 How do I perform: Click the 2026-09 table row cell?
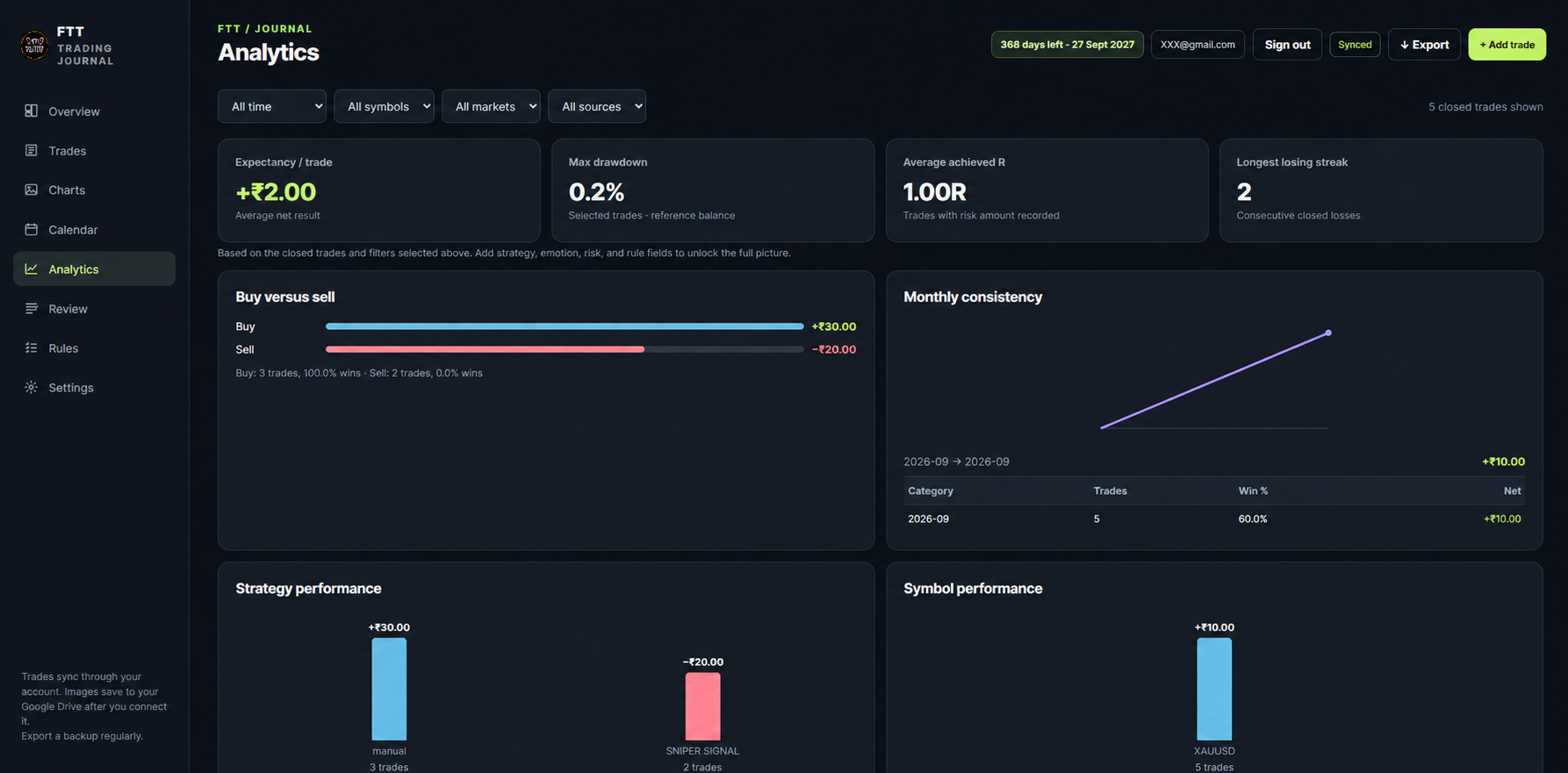coord(928,519)
